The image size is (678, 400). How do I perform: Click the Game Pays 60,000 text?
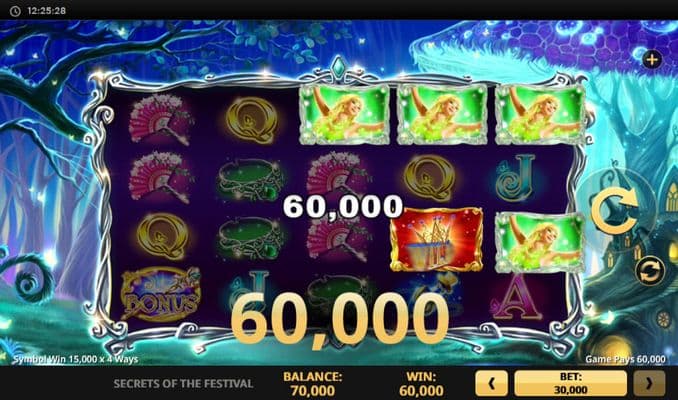625,359
